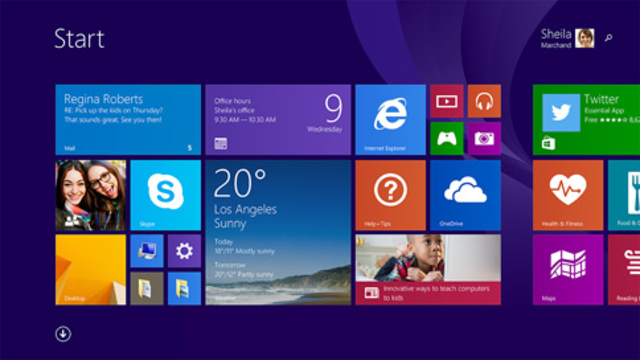This screenshot has width=640, height=360.
Task: Open the Help+Tips tile
Action: pyautogui.click(x=391, y=195)
